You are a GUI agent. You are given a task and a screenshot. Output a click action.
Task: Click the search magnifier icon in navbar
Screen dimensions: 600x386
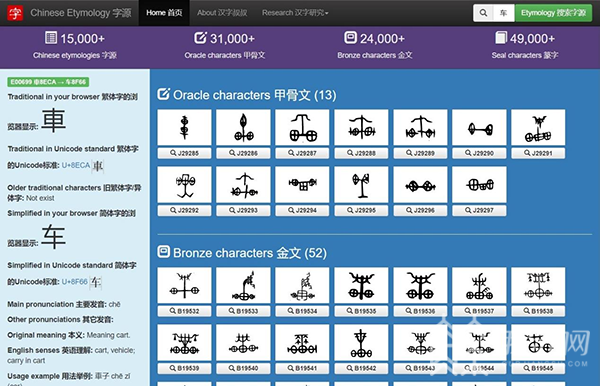click(483, 13)
